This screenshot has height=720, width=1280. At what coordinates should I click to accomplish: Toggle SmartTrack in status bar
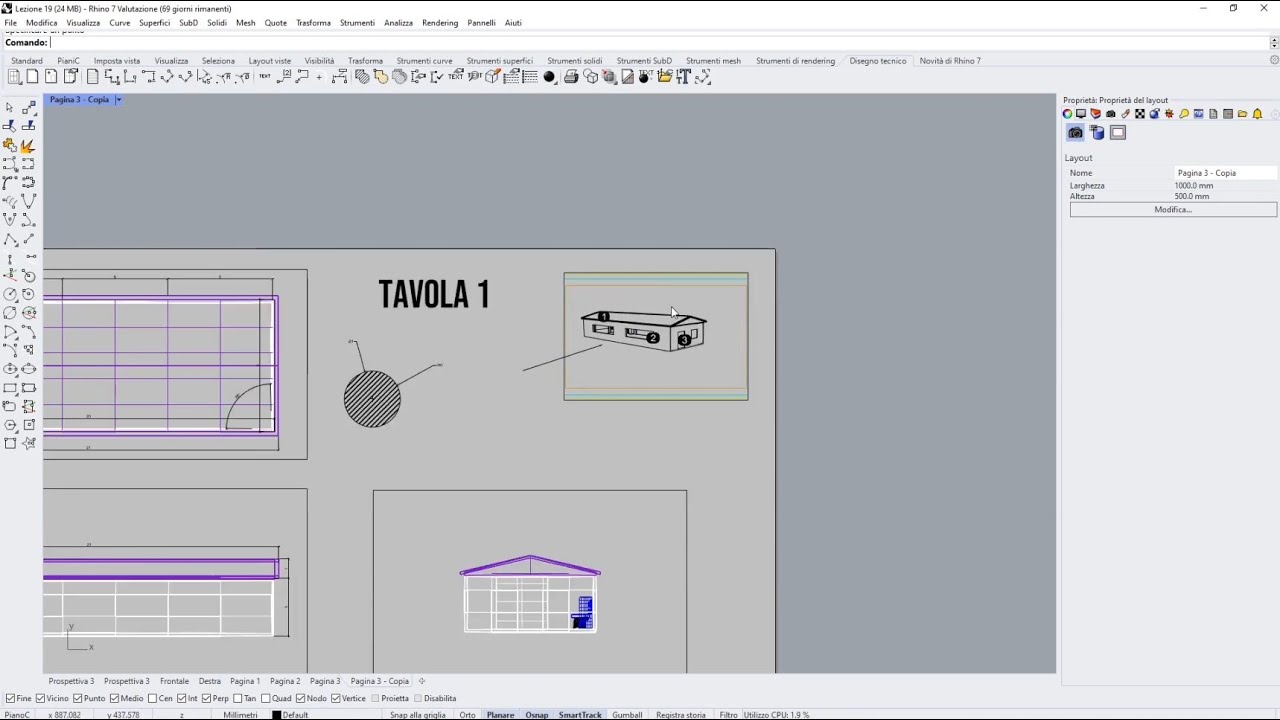pyautogui.click(x=580, y=715)
